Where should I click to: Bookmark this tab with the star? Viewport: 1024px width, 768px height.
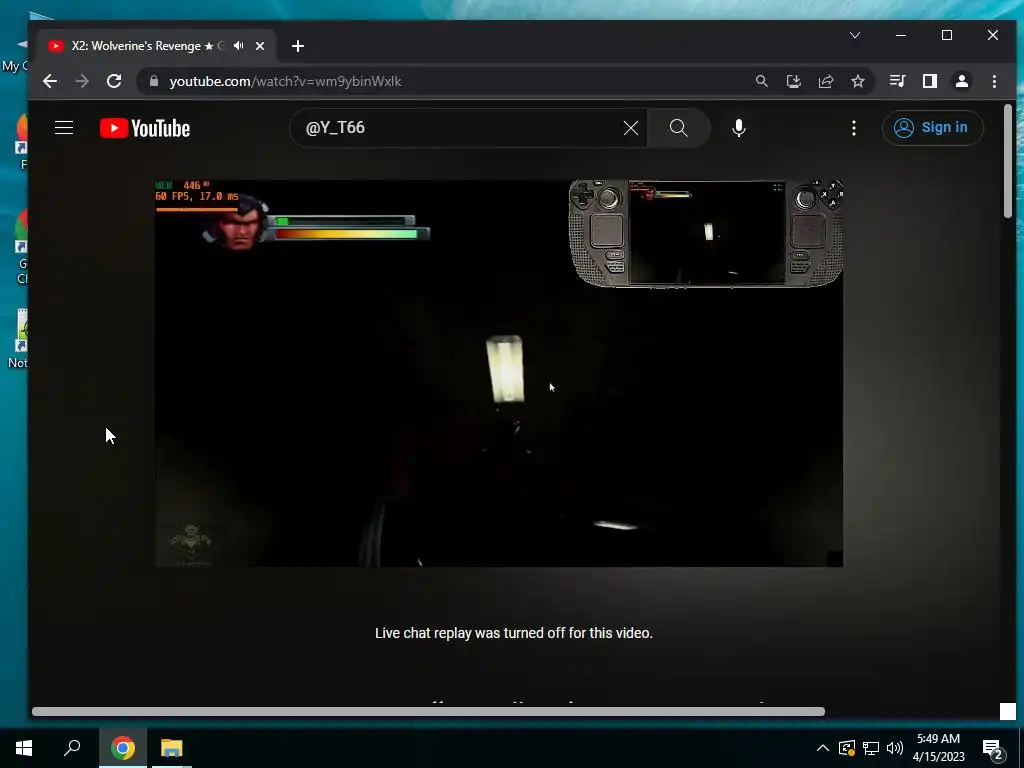click(x=857, y=81)
